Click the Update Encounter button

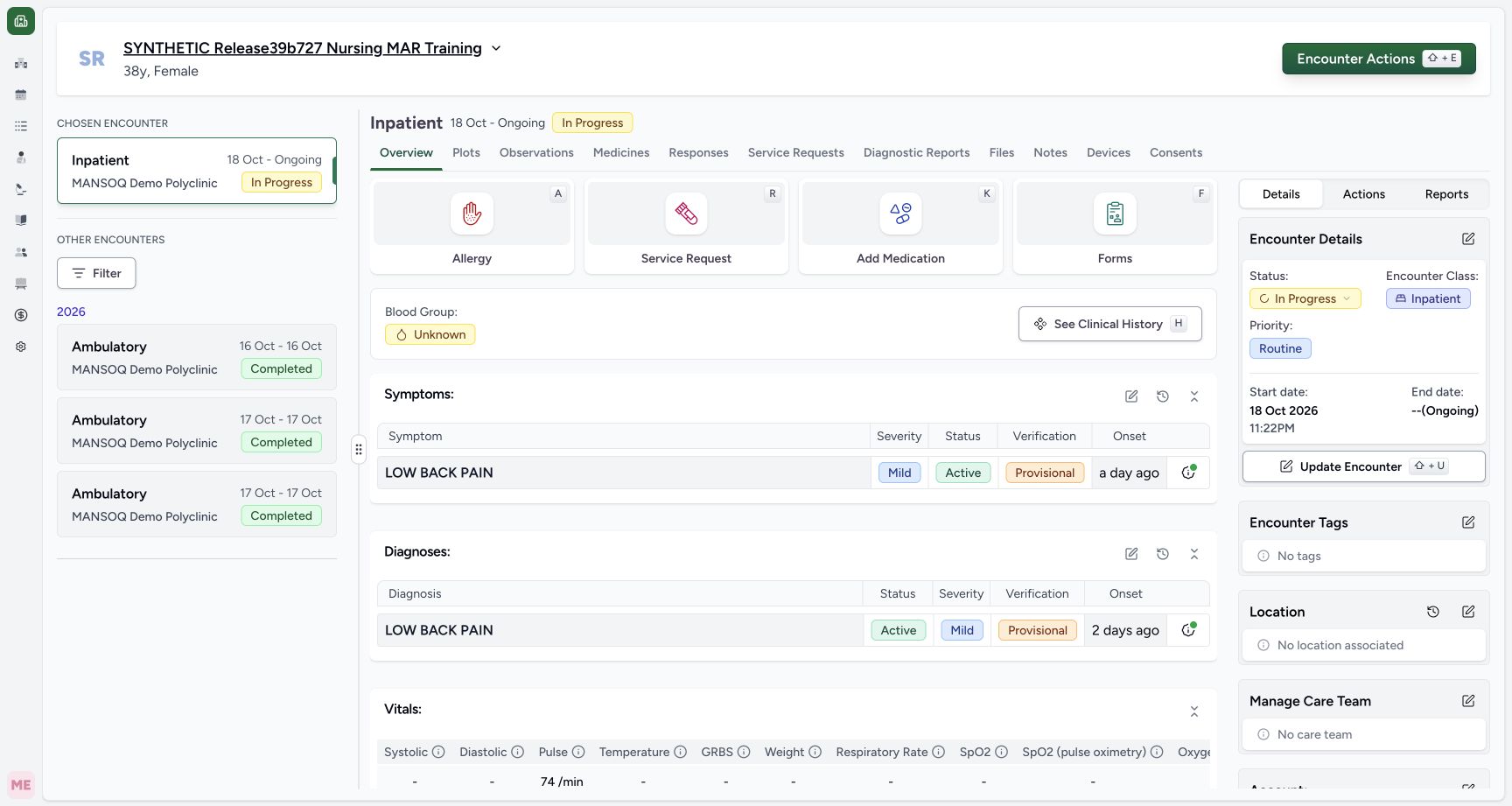[1363, 466]
